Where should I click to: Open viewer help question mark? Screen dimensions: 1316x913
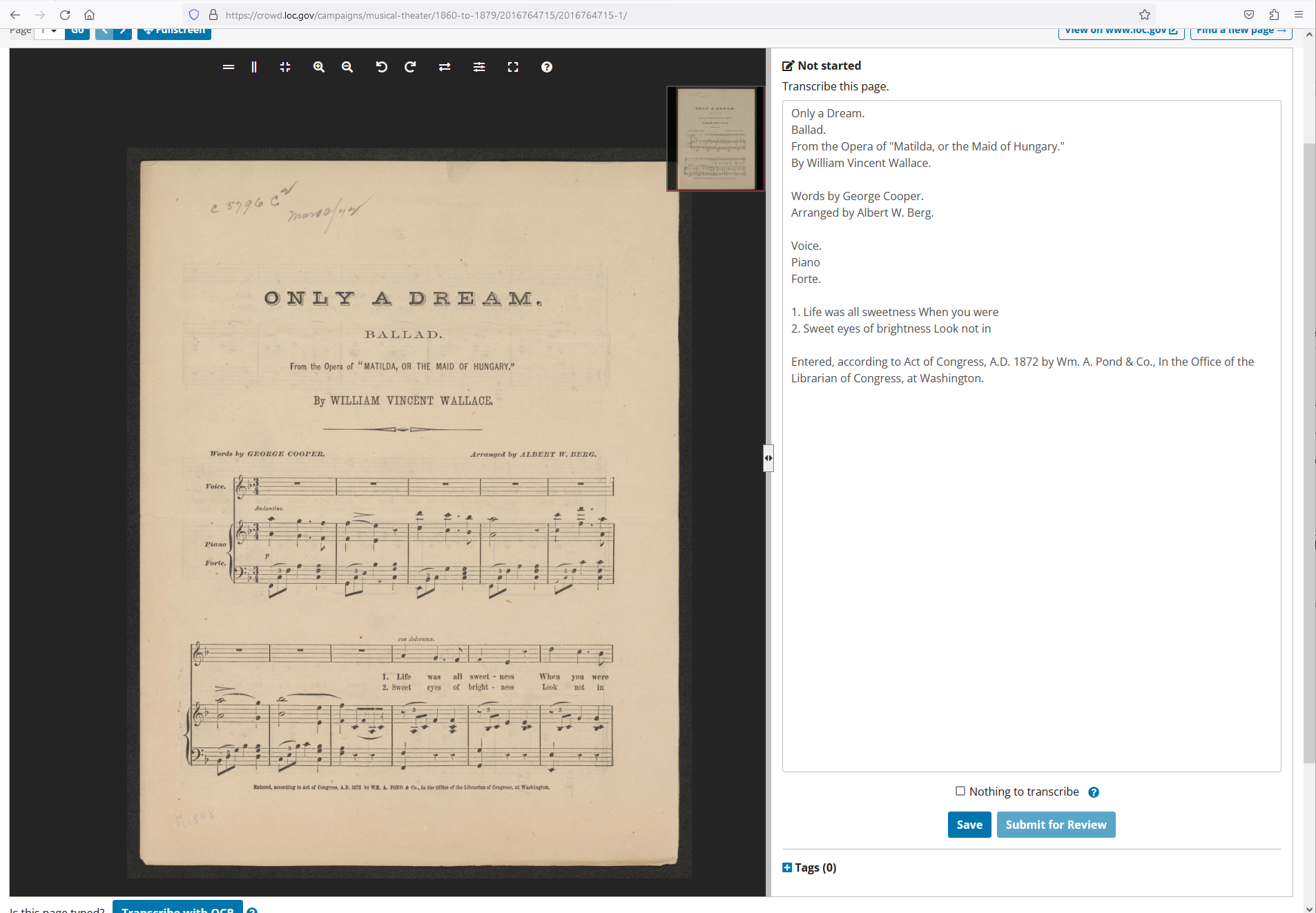547,67
